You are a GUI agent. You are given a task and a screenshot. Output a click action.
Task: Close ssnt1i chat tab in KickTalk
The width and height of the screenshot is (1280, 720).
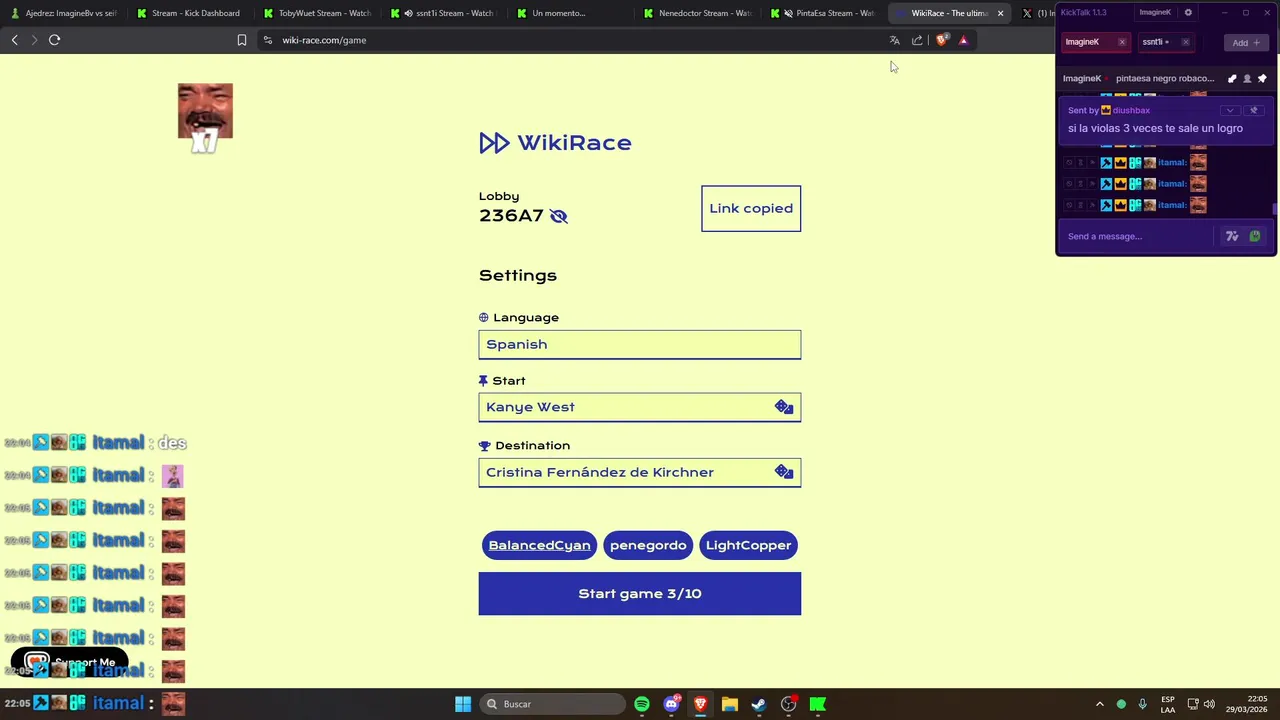point(1186,42)
